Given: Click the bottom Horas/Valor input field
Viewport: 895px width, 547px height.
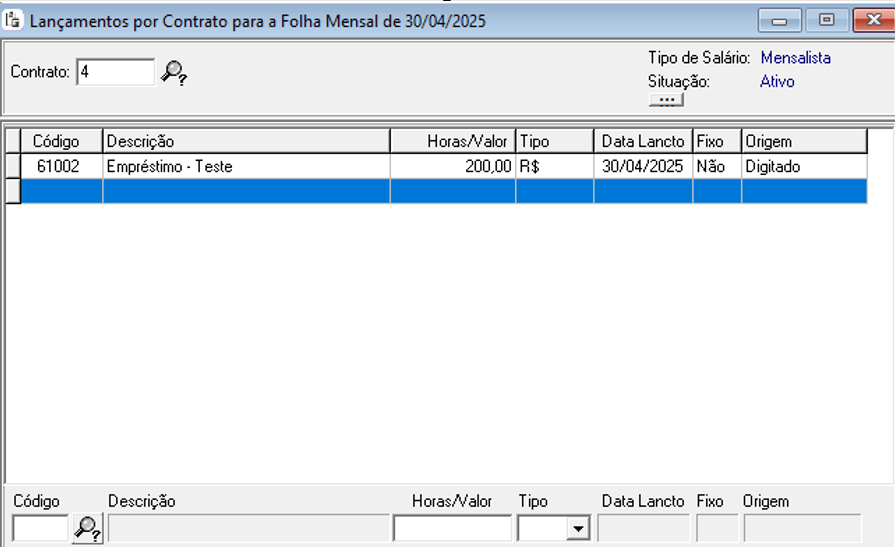Looking at the screenshot, I should 452,528.
